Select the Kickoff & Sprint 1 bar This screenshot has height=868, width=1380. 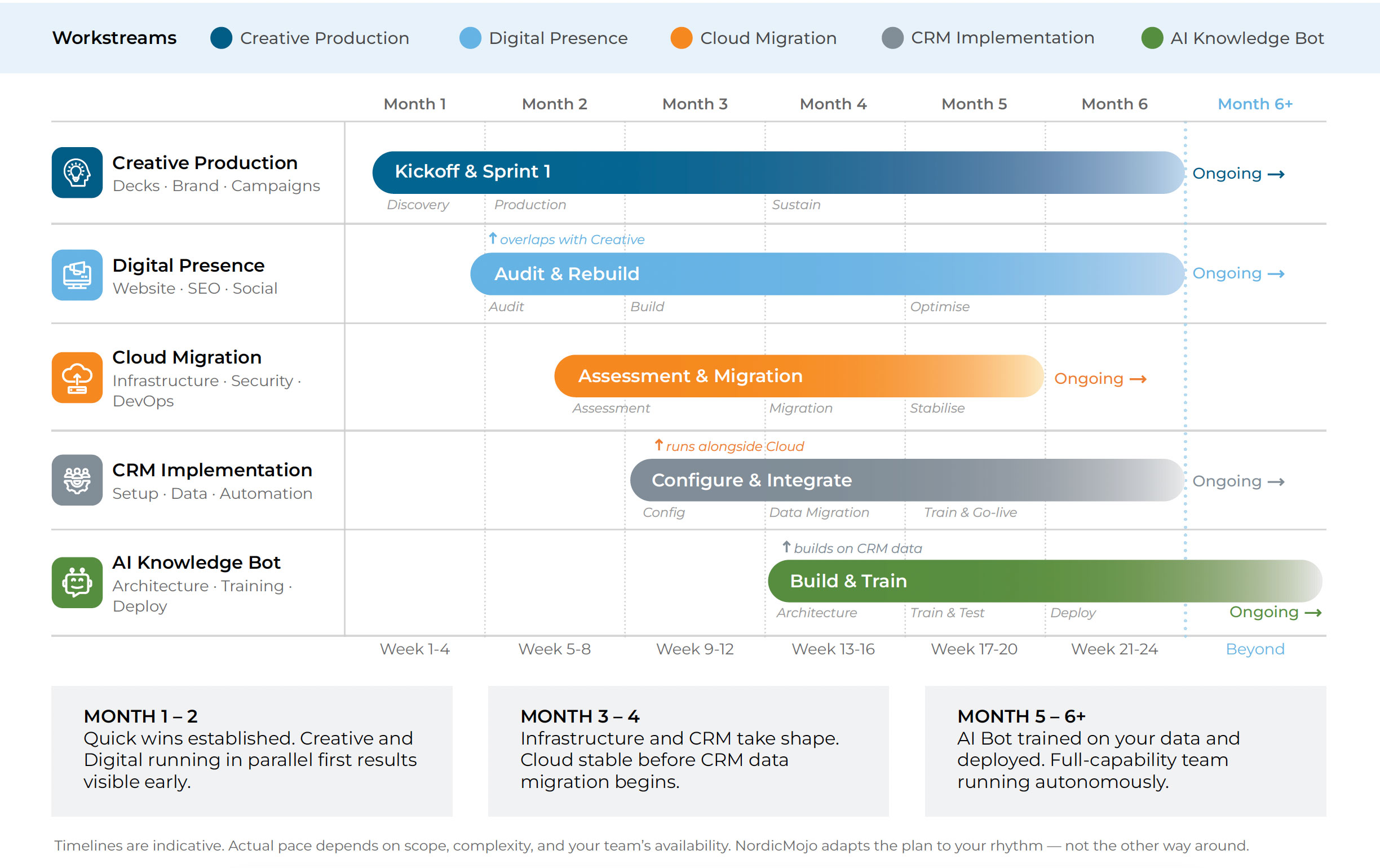point(777,172)
